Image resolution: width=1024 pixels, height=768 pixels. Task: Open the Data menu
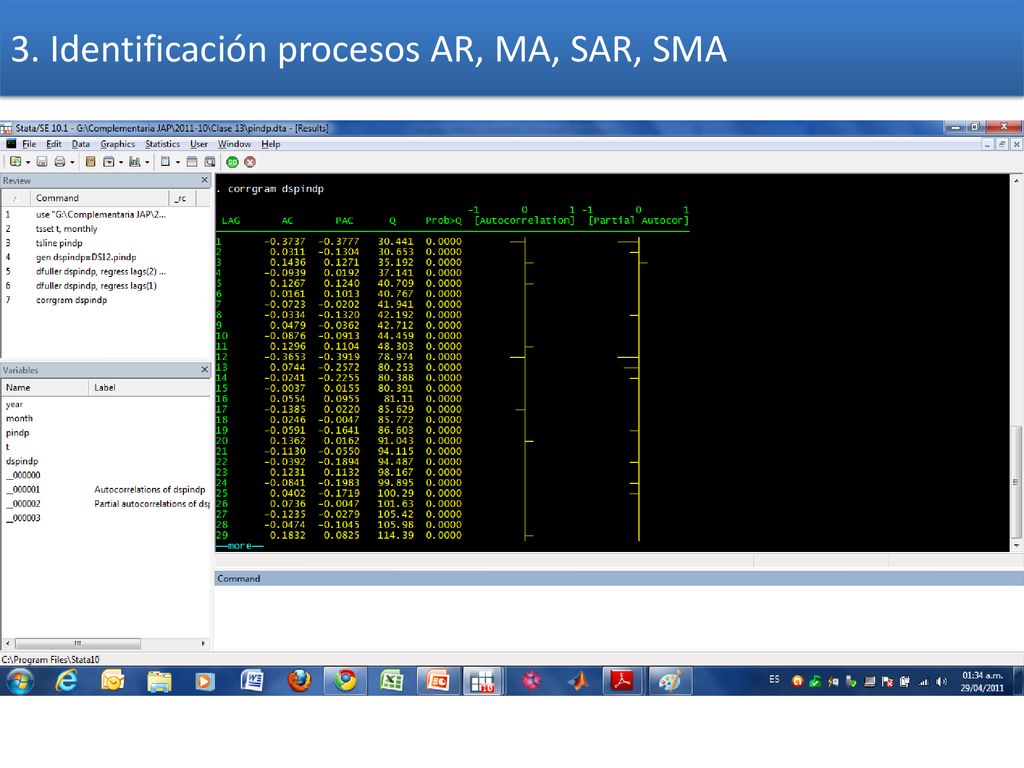(x=81, y=144)
